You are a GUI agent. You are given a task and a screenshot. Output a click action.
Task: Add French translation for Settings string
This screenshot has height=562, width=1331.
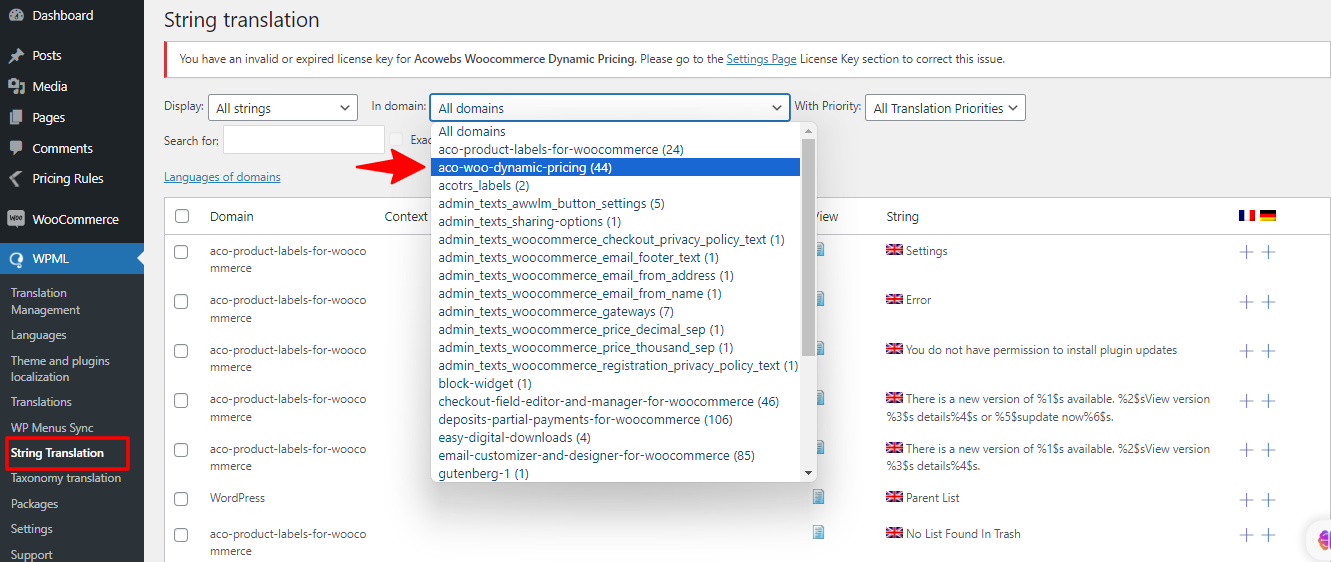1246,252
